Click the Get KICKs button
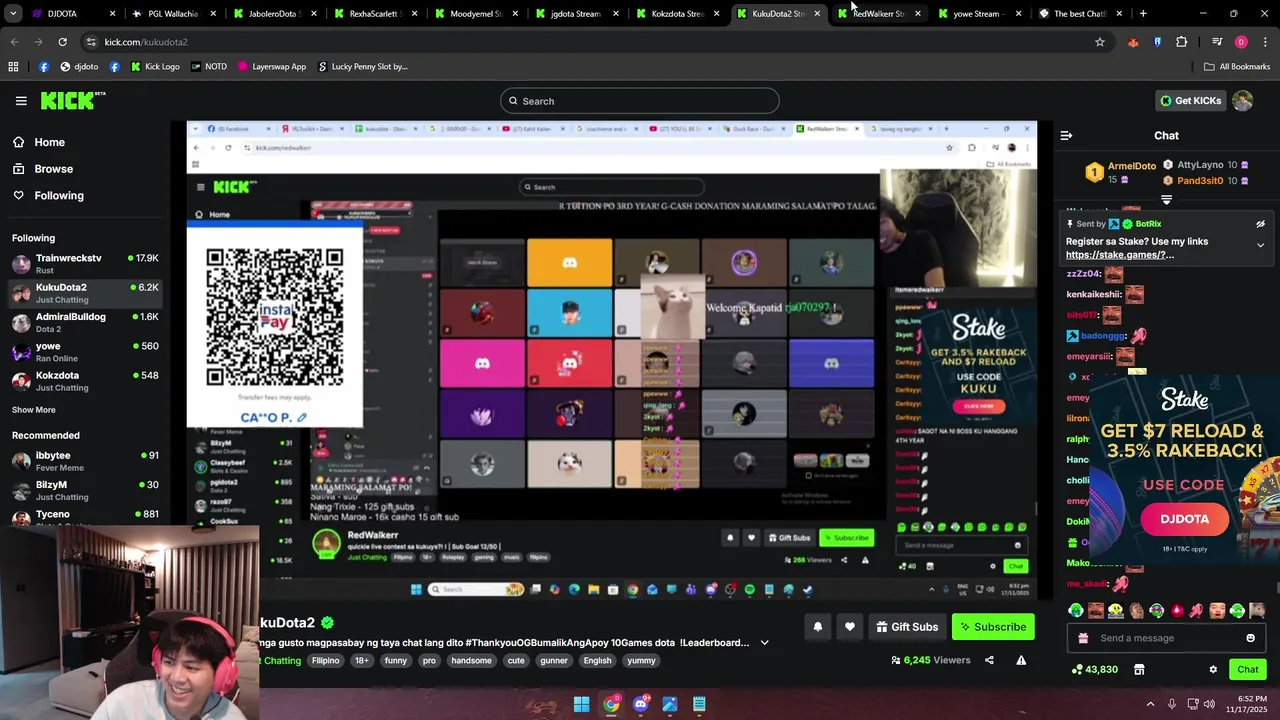Screen dimensions: 1280x720 tap(1190, 101)
